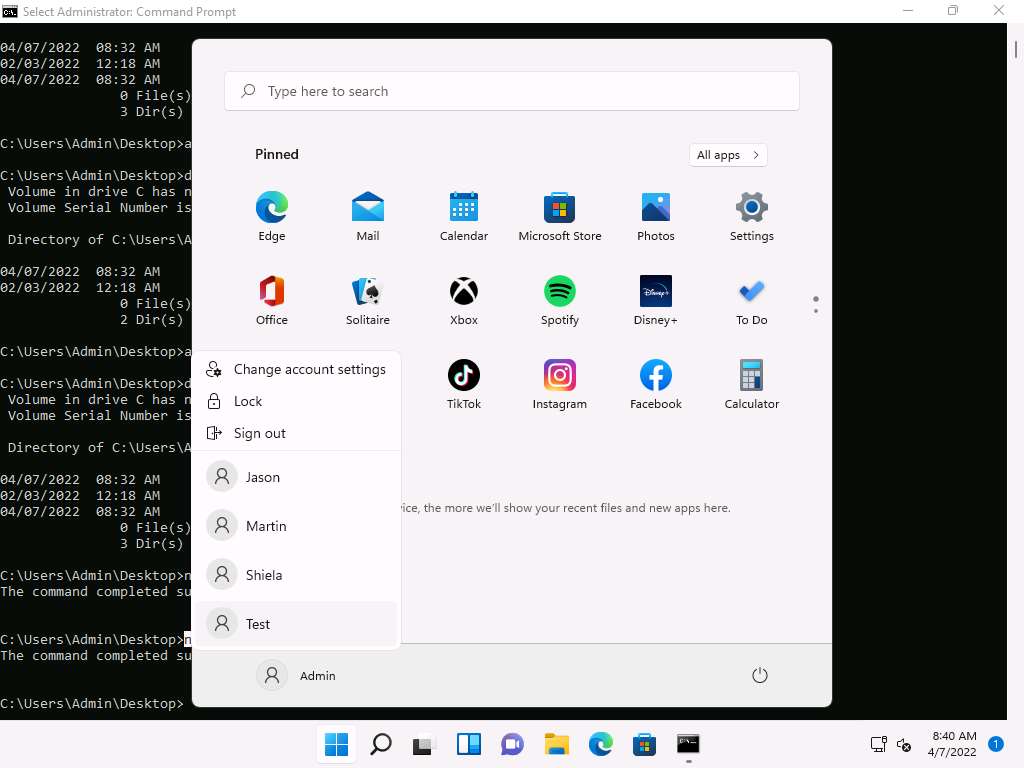Viewport: 1024px width, 768px height.
Task: Switch to the Test user account
Action: pyautogui.click(x=257, y=624)
